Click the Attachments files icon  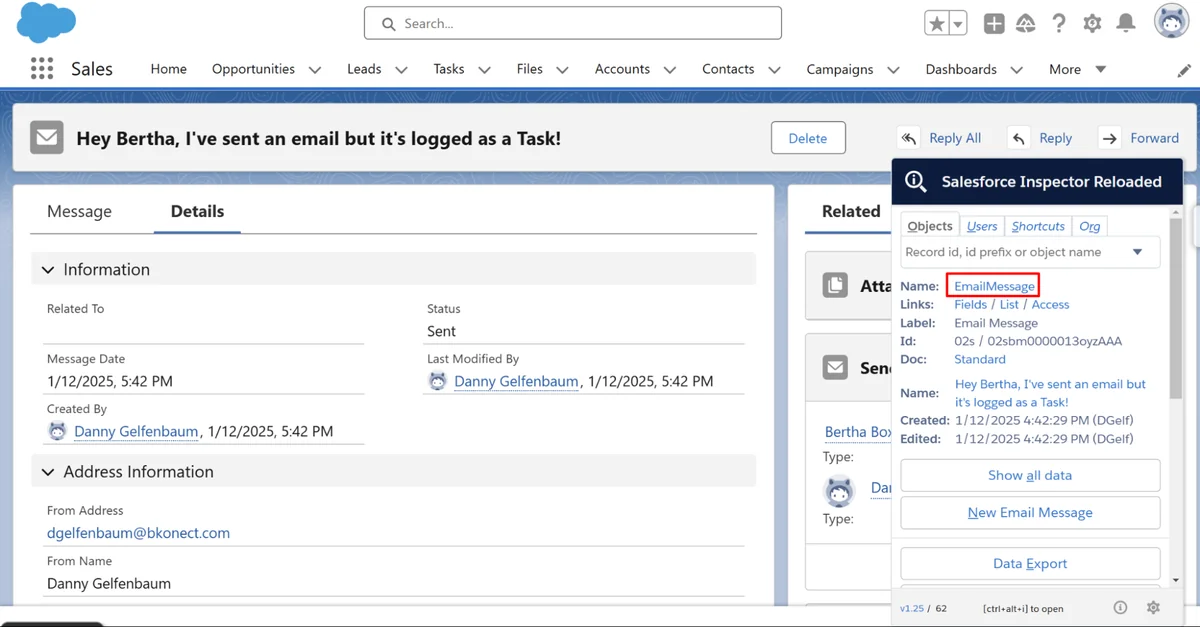(835, 285)
